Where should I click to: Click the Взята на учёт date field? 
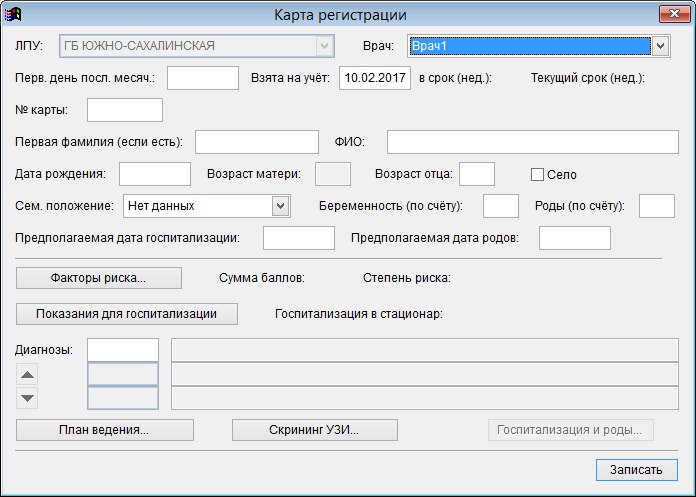point(375,78)
